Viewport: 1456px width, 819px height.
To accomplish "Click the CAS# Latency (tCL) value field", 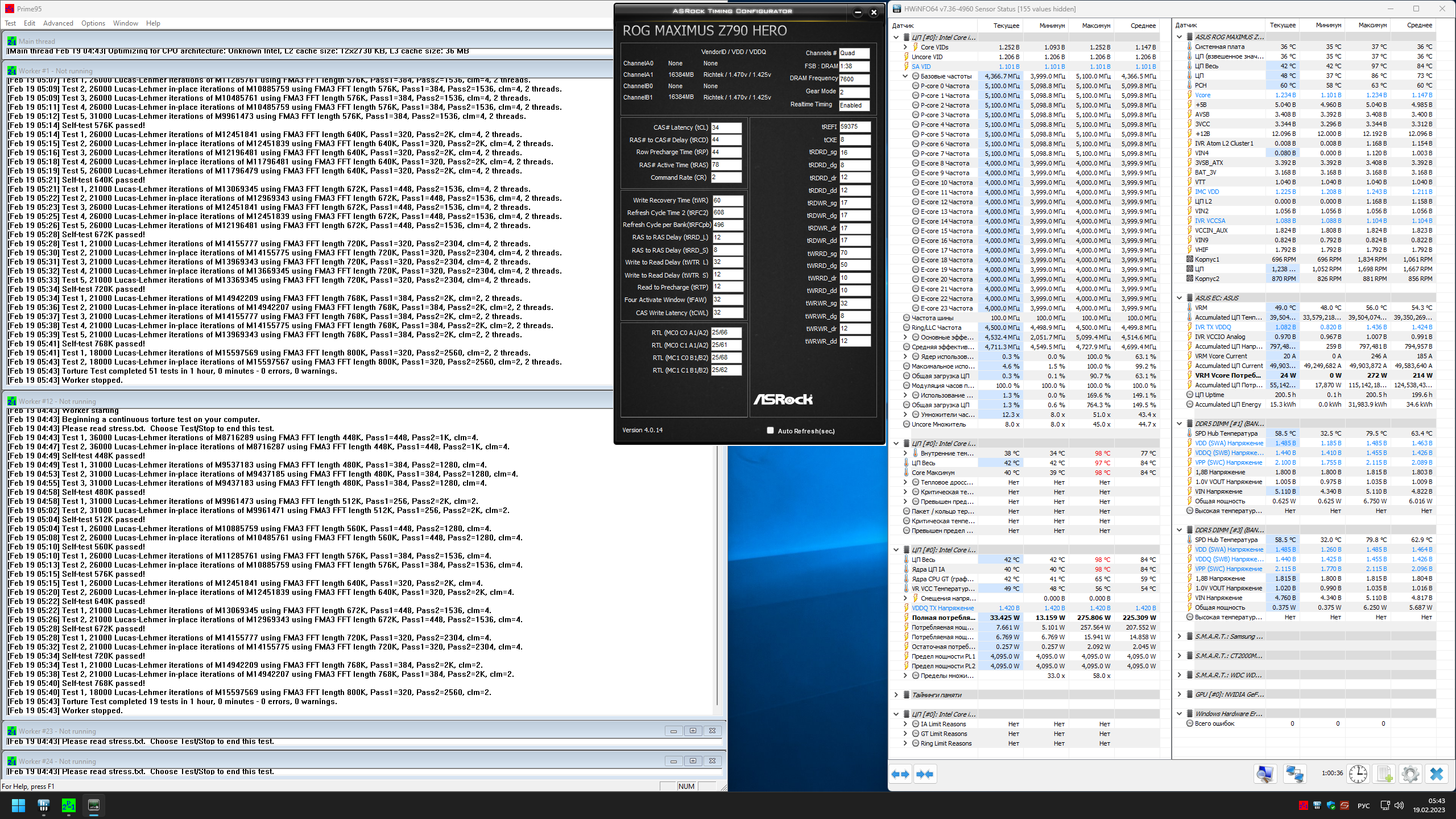I will (726, 127).
